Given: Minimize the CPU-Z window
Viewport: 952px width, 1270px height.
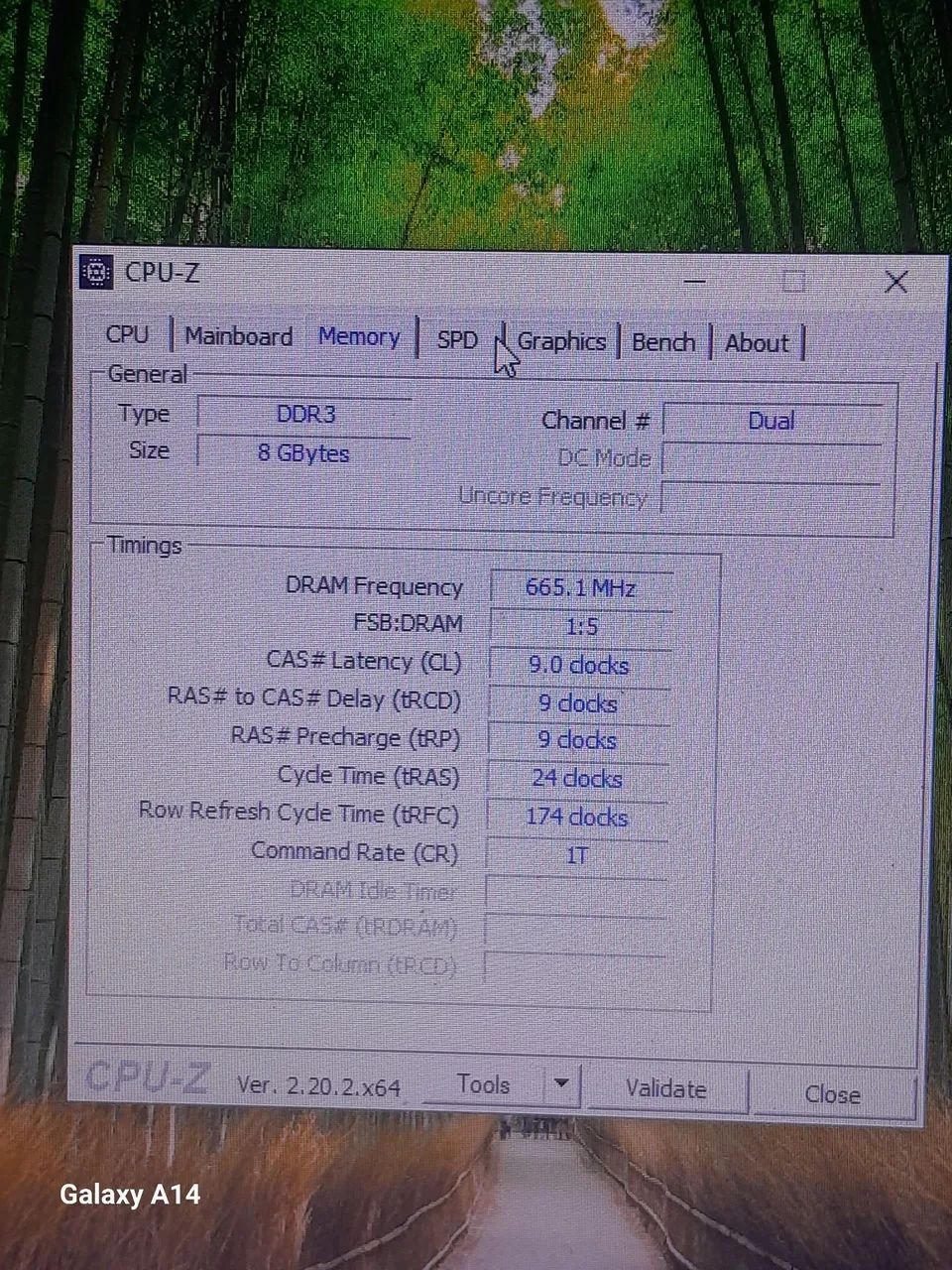Looking at the screenshot, I should (x=695, y=281).
